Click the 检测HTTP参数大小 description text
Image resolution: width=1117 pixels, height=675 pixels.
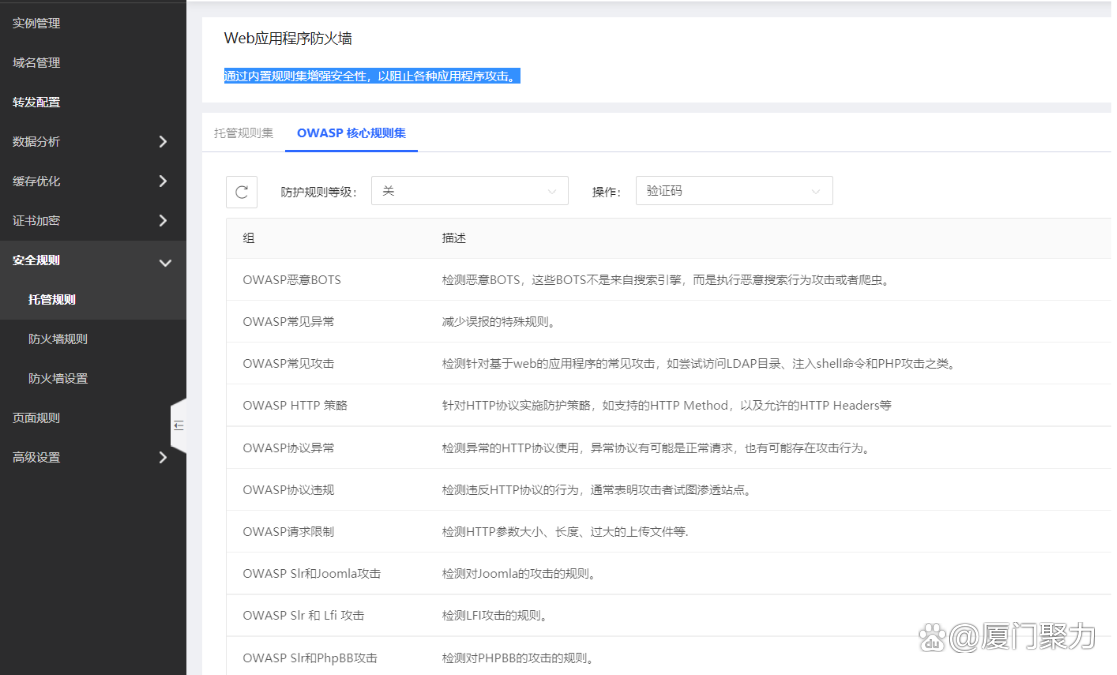(565, 532)
